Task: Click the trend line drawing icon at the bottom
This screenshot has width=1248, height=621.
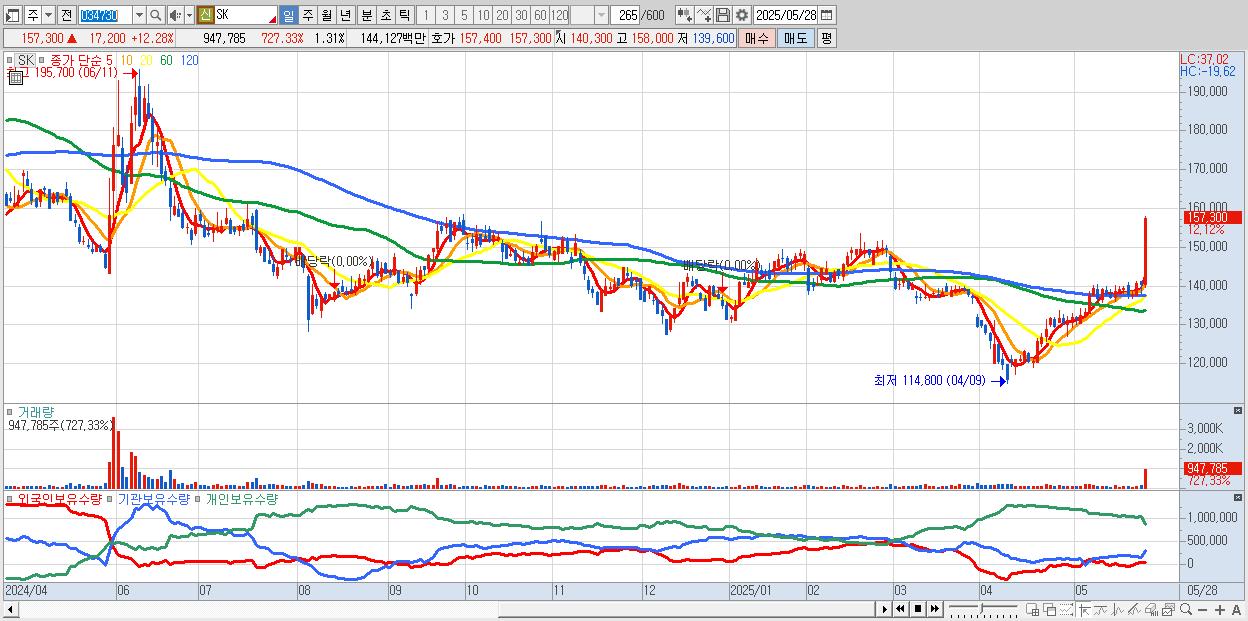Action: [x=1101, y=609]
